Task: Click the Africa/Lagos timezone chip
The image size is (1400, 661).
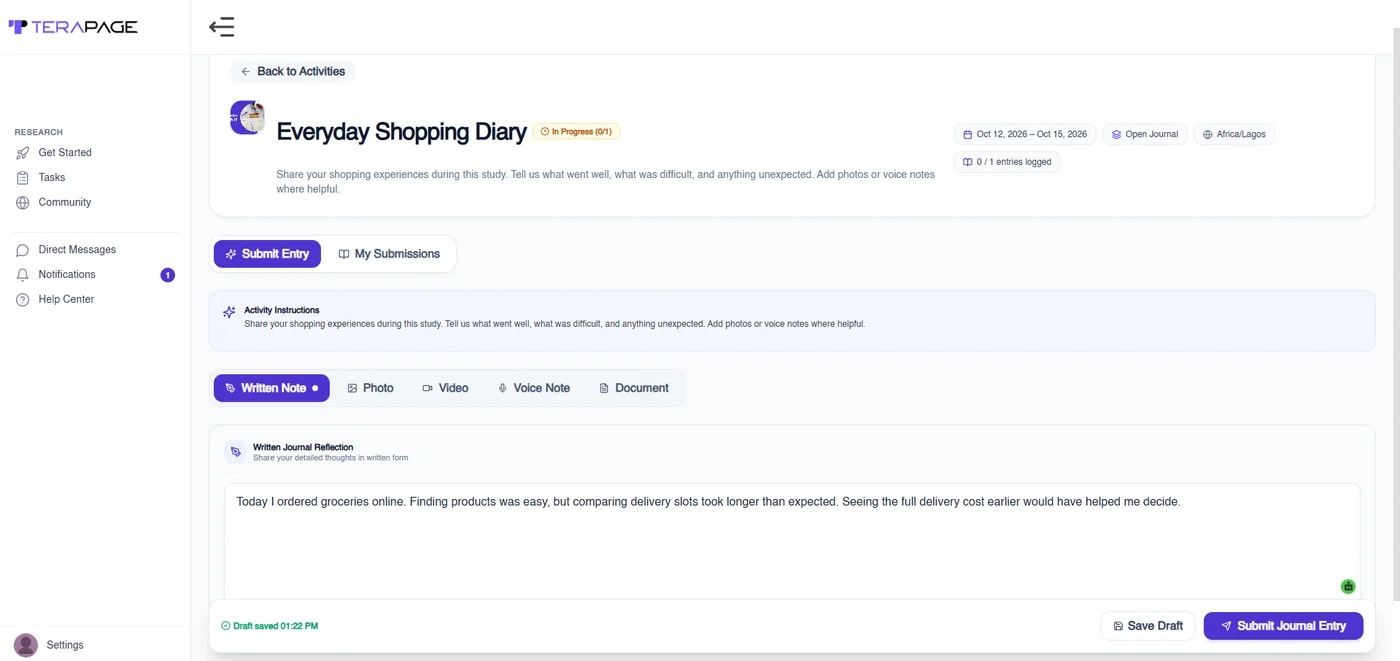Action: [x=1235, y=134]
